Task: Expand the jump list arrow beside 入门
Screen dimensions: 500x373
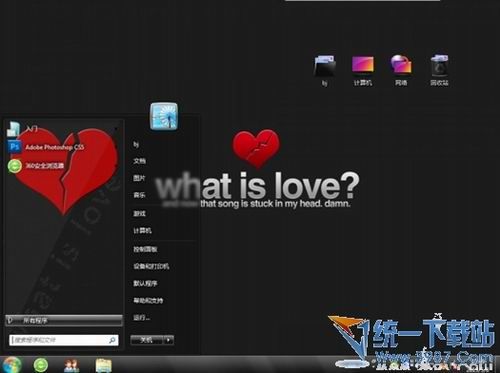Action: pyautogui.click(x=116, y=129)
